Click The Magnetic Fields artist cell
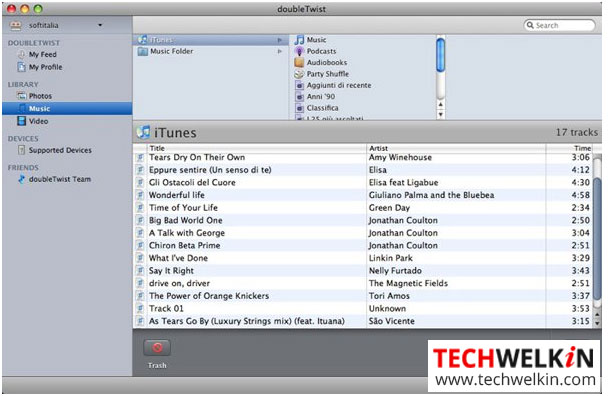This screenshot has height=396, width=608. click(456, 283)
